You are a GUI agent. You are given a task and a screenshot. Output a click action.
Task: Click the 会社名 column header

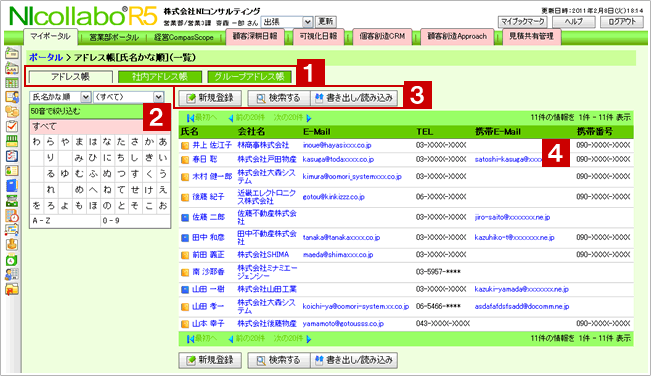pyautogui.click(x=251, y=132)
